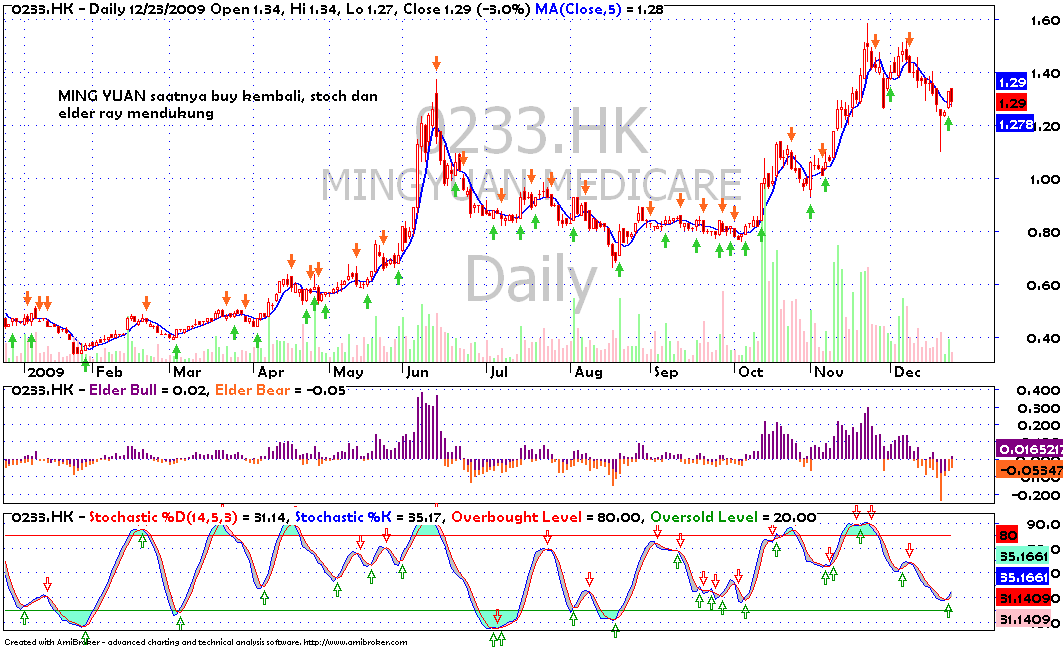Click the Feb month axis label

point(109,372)
